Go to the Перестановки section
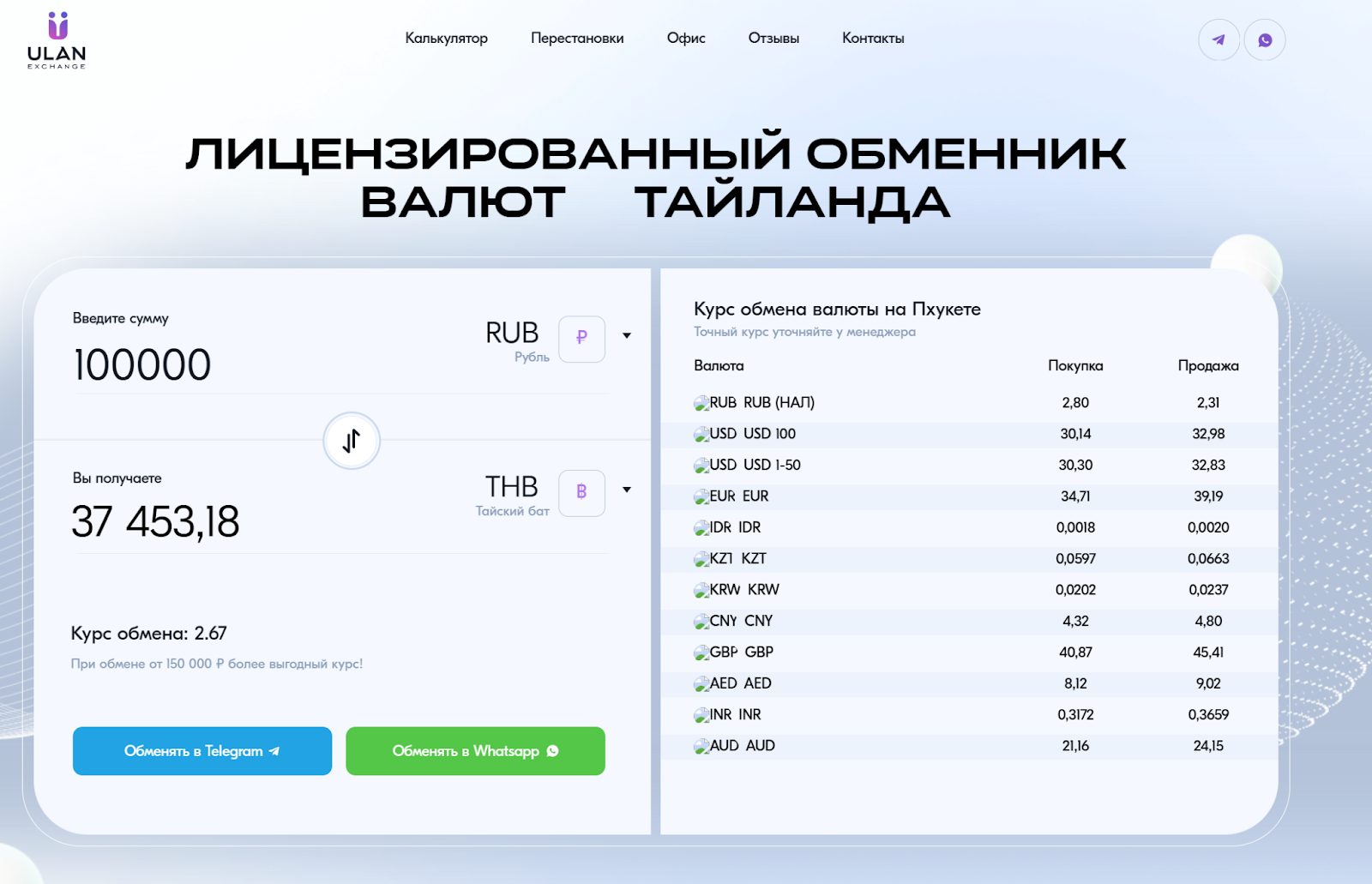Screen dimensions: 1372x884 click(x=577, y=39)
